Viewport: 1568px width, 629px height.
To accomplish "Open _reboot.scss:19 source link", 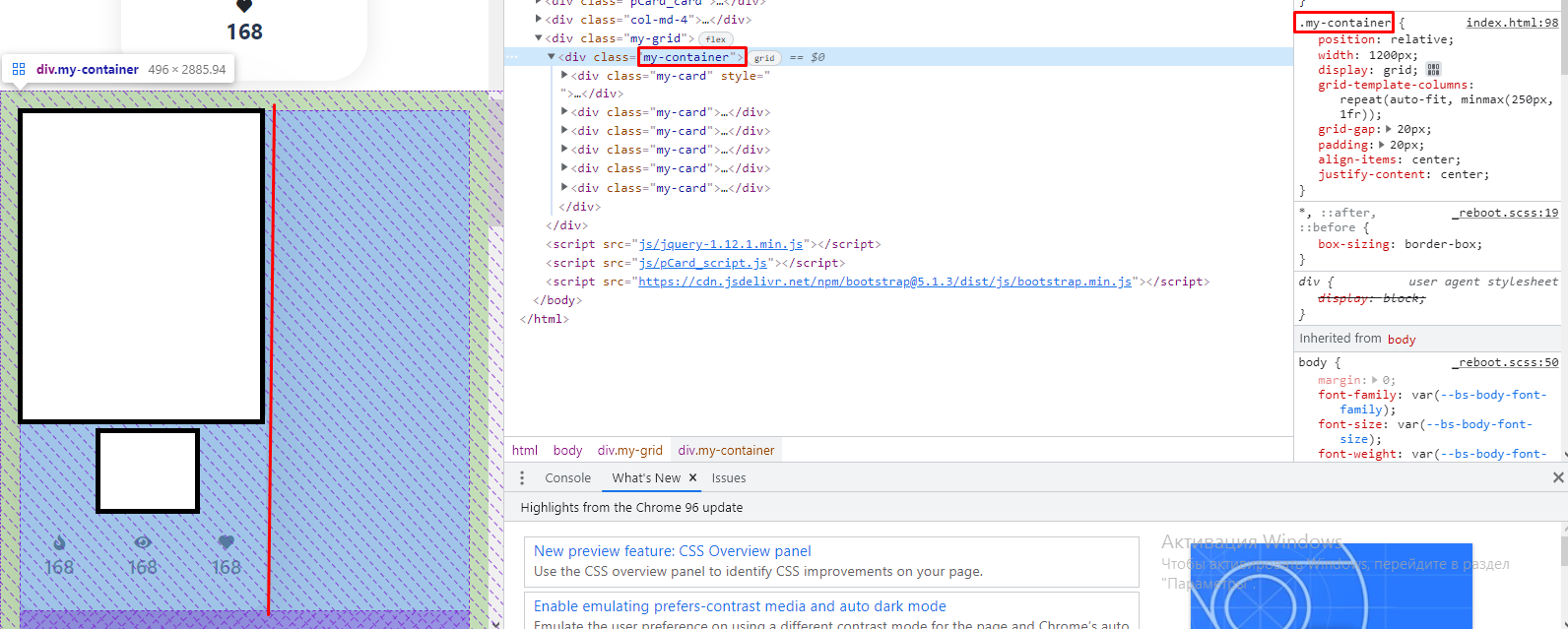I will pos(1505,213).
